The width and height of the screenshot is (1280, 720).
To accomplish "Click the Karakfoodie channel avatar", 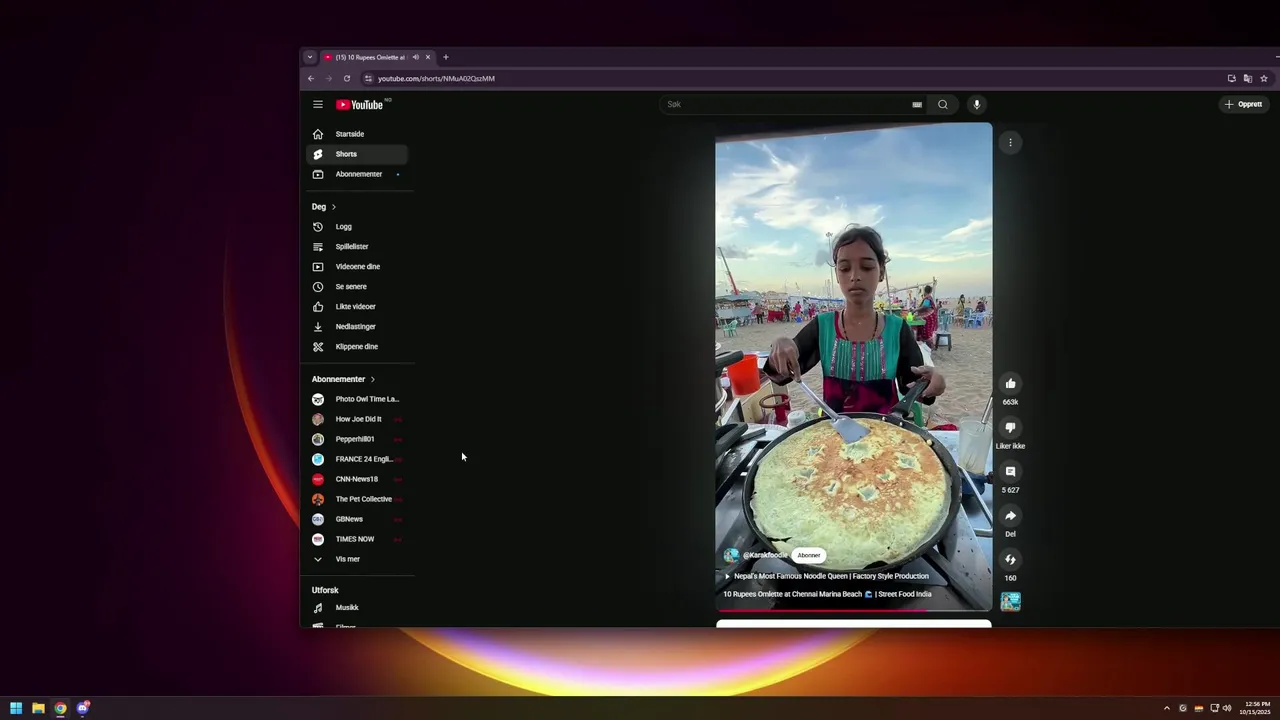I will pyautogui.click(x=731, y=555).
